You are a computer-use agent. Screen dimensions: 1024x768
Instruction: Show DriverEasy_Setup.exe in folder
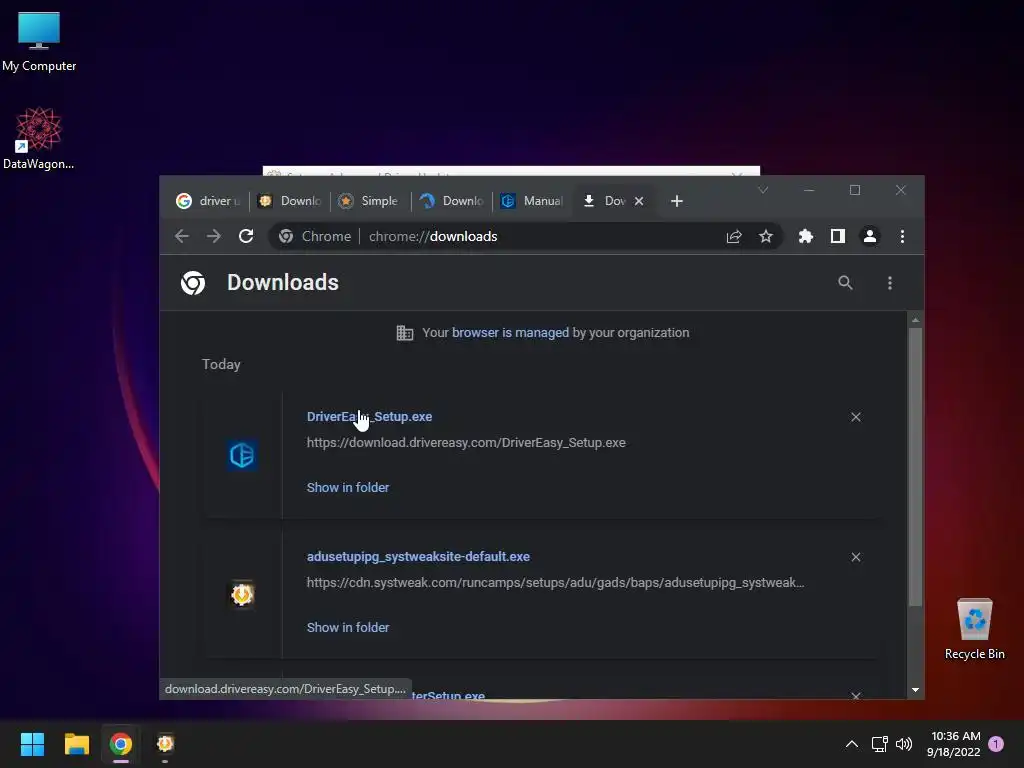click(x=347, y=488)
